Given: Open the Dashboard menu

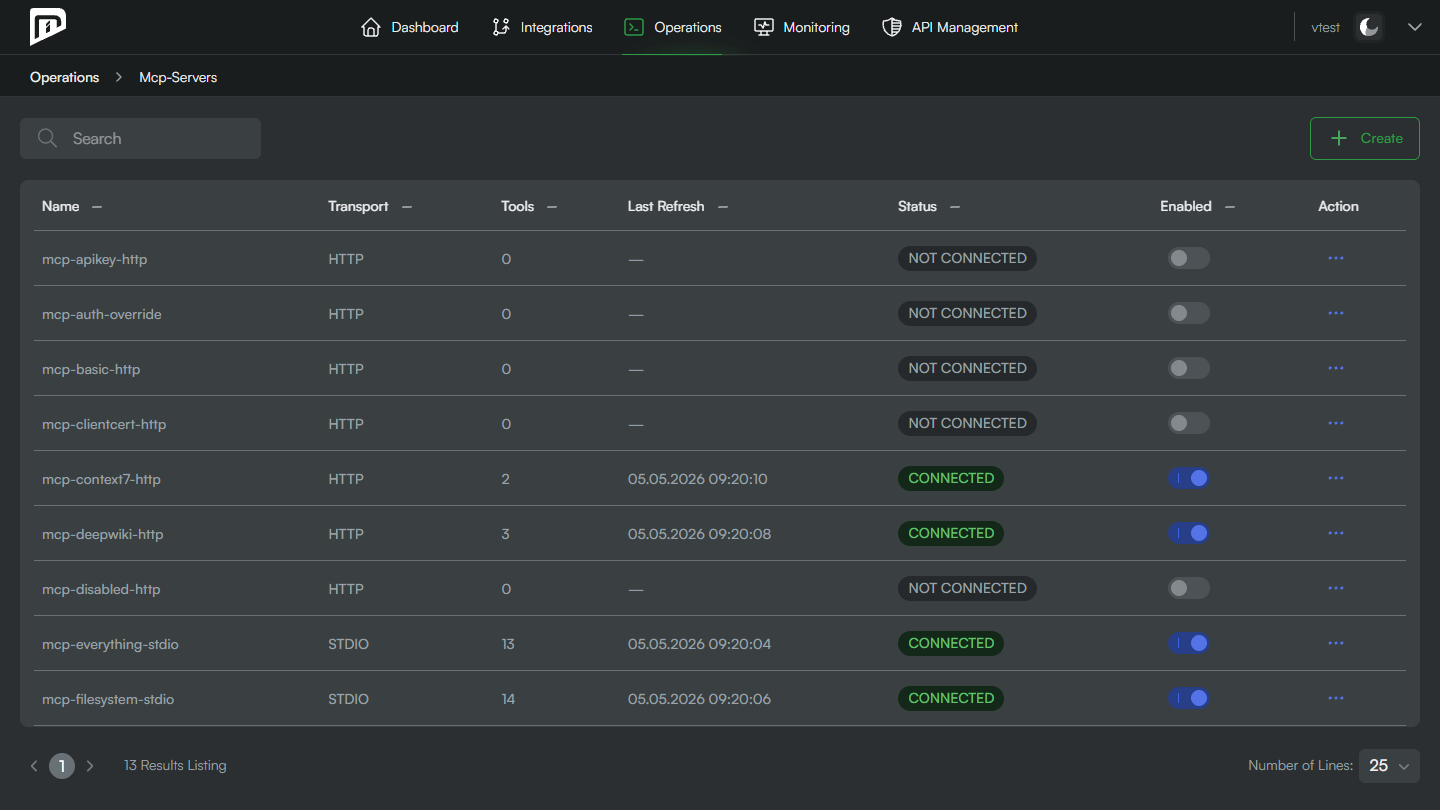Looking at the screenshot, I should (x=410, y=27).
